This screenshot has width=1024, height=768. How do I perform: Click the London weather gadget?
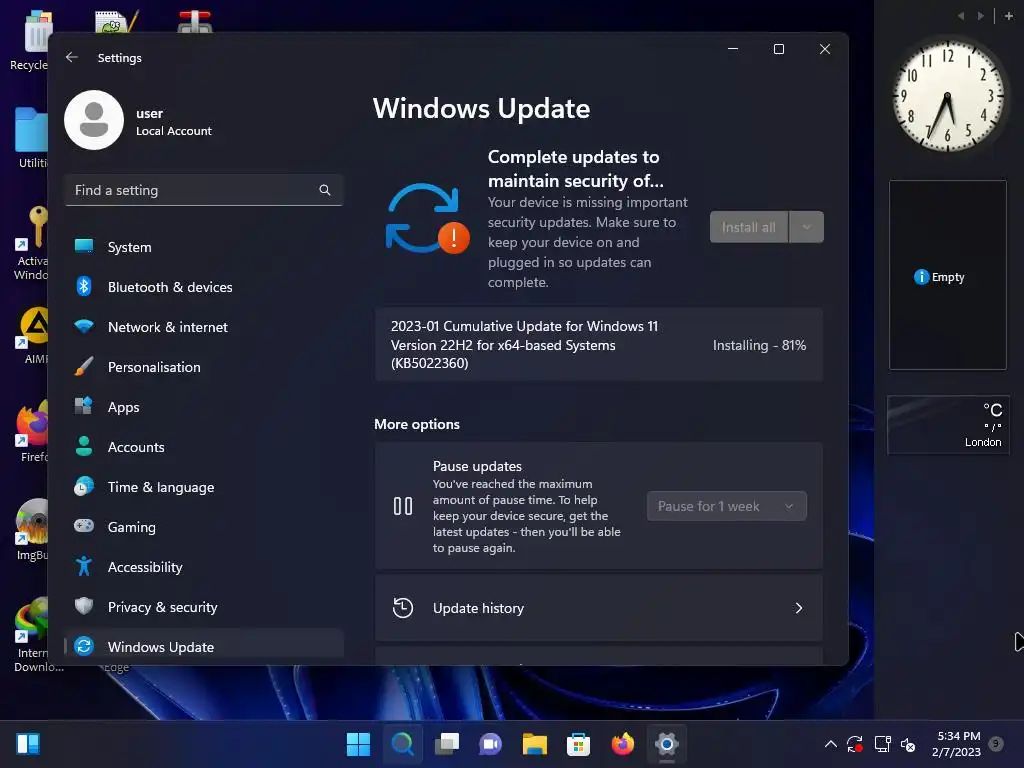pos(948,424)
